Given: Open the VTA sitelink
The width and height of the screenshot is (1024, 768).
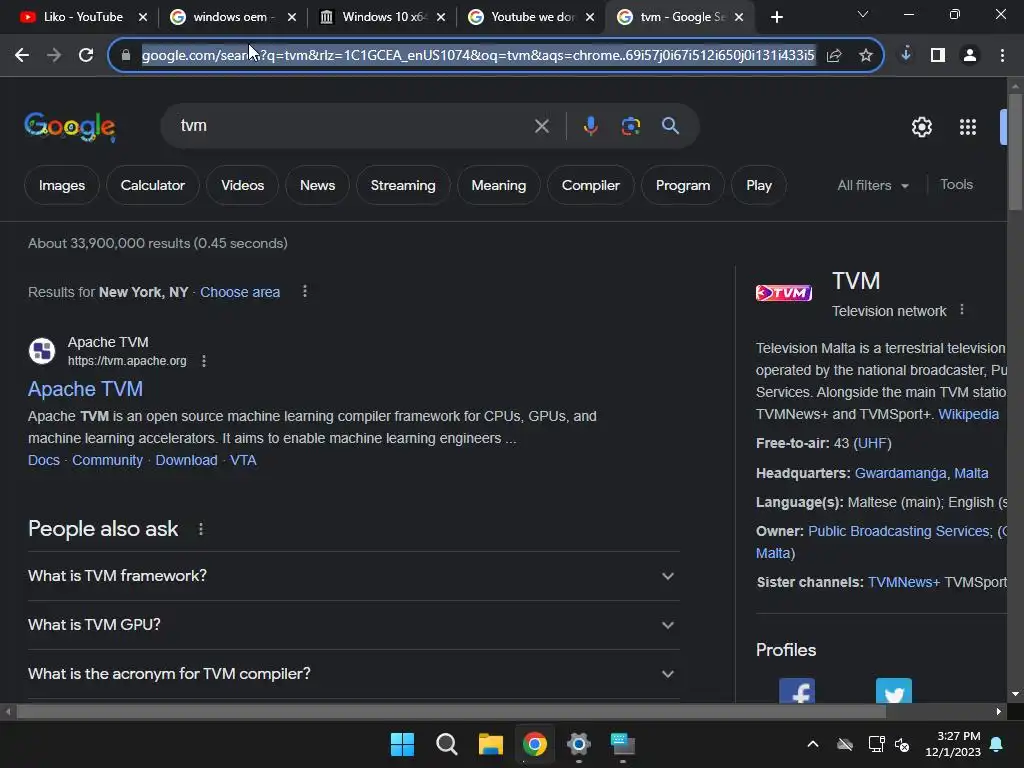Looking at the screenshot, I should tap(243, 460).
